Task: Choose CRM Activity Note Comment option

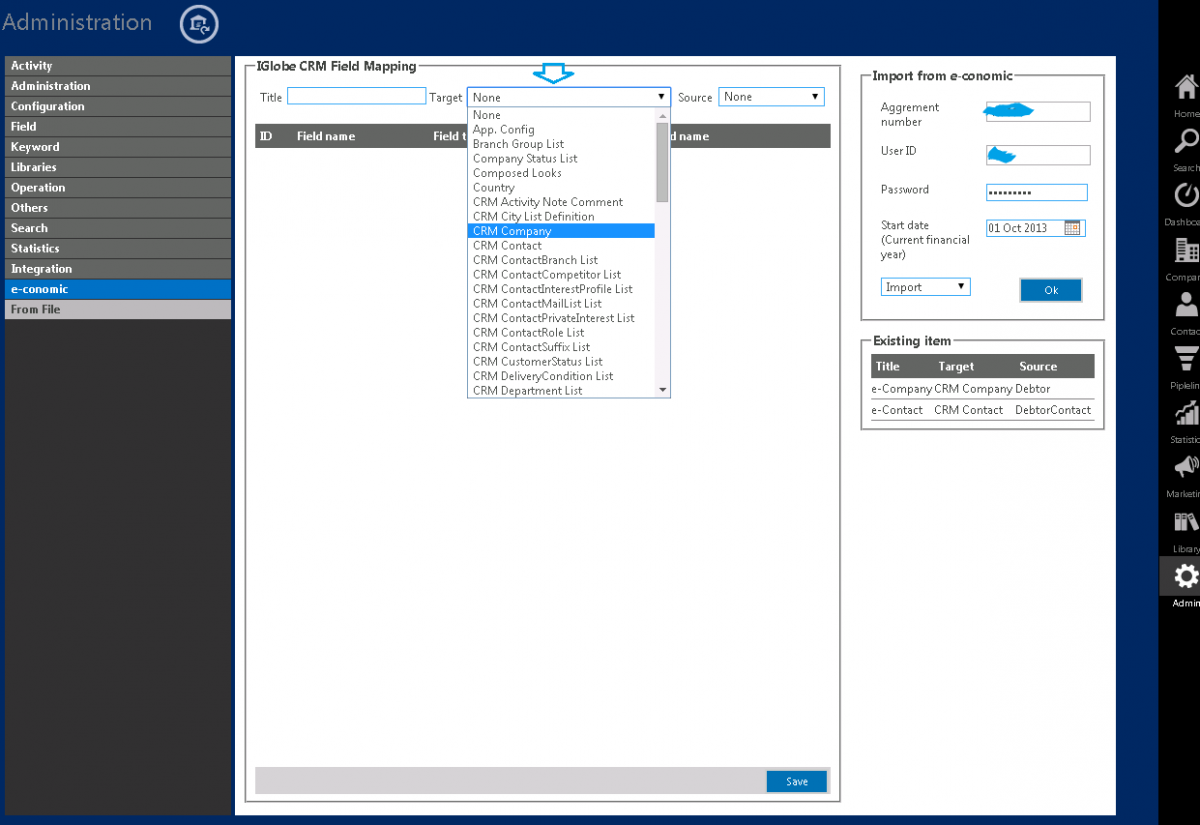Action: (561, 202)
